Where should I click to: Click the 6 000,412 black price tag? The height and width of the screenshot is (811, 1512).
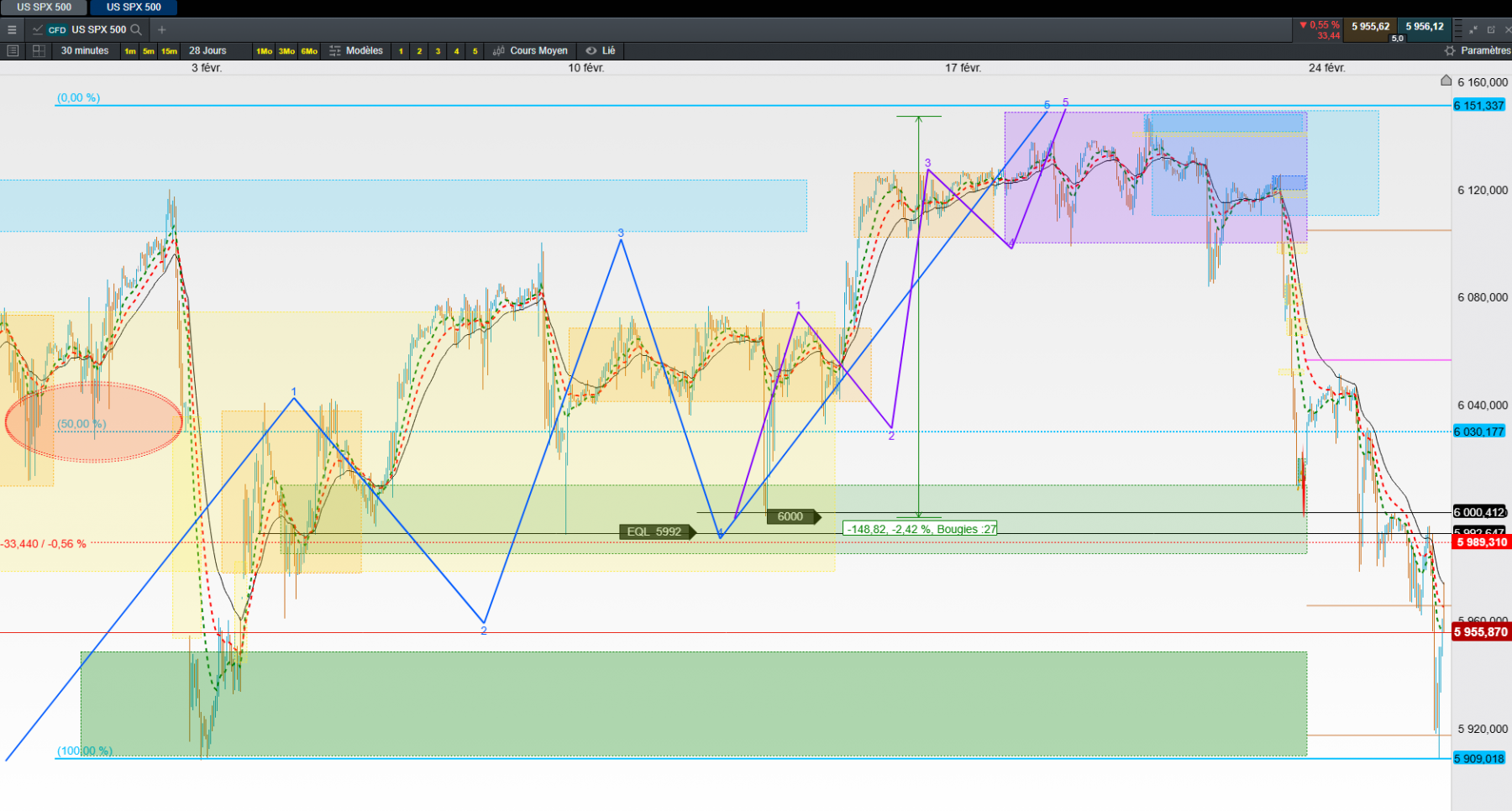1479,512
